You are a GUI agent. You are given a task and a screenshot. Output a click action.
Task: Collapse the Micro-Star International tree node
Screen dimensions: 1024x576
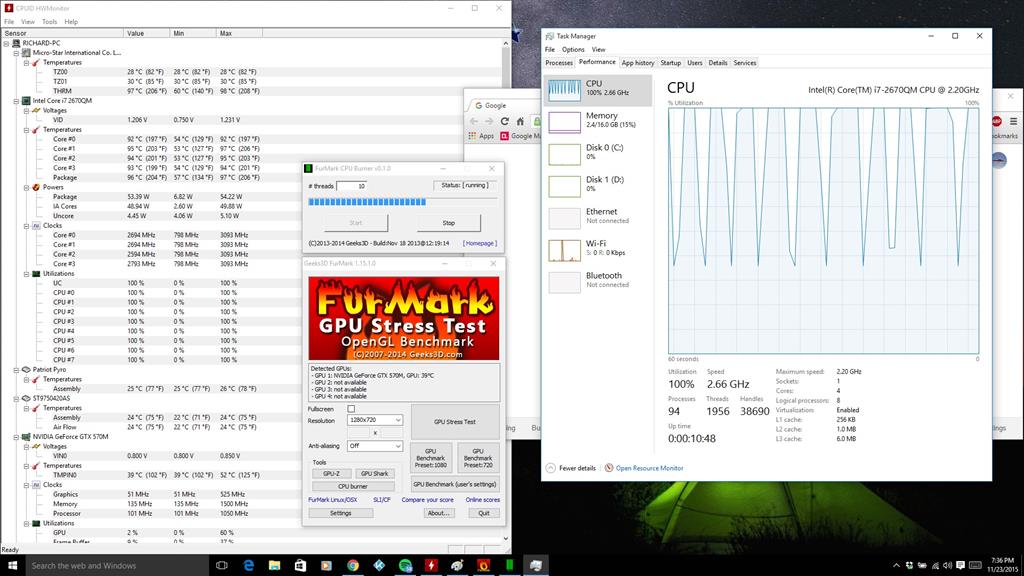click(16, 53)
